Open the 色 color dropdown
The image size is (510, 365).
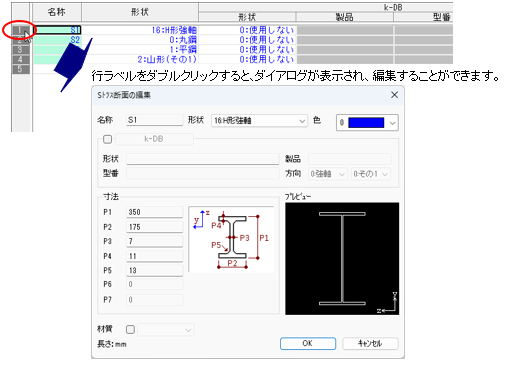[x=392, y=123]
